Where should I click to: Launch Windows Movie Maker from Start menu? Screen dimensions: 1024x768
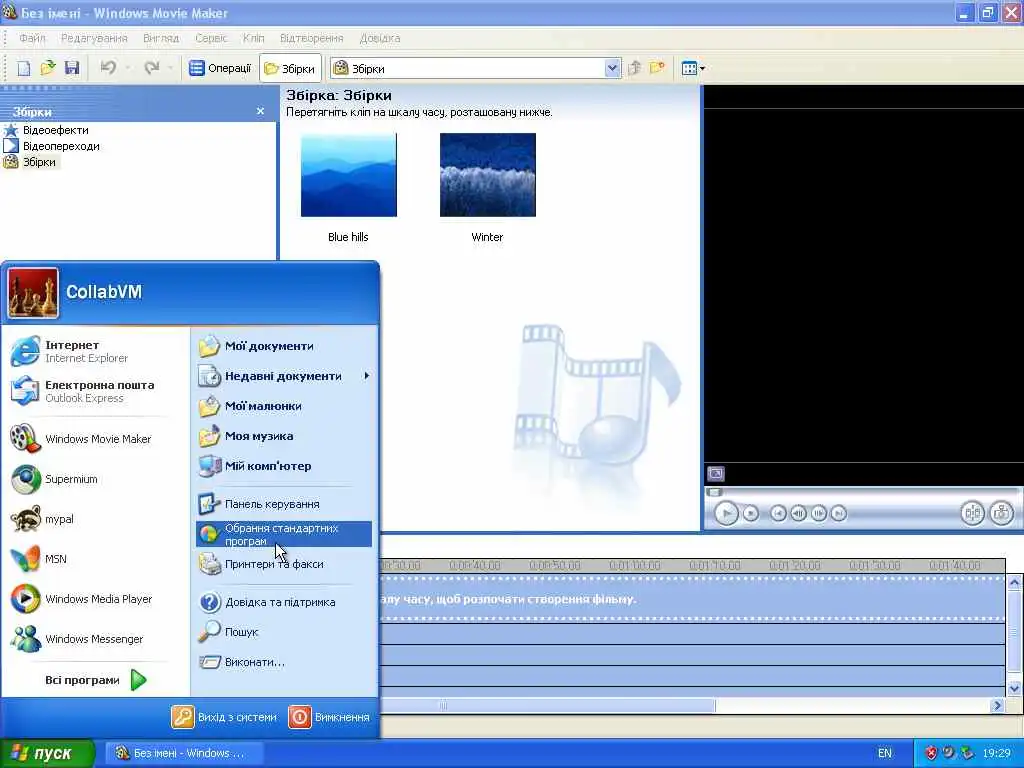coord(95,439)
